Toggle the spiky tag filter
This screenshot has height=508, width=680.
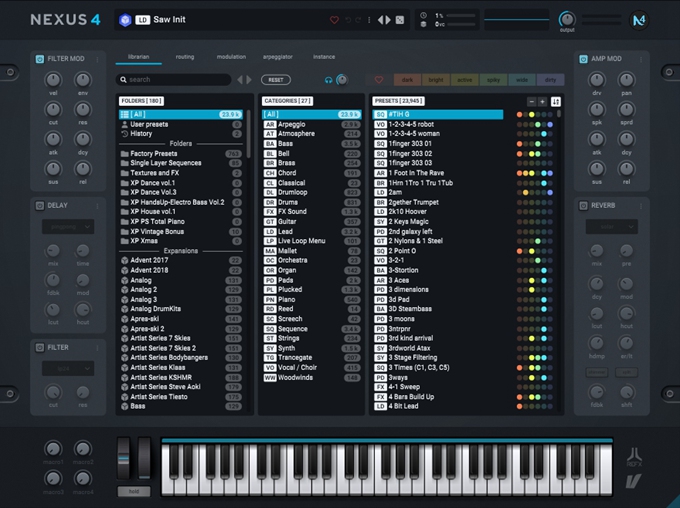coord(493,80)
